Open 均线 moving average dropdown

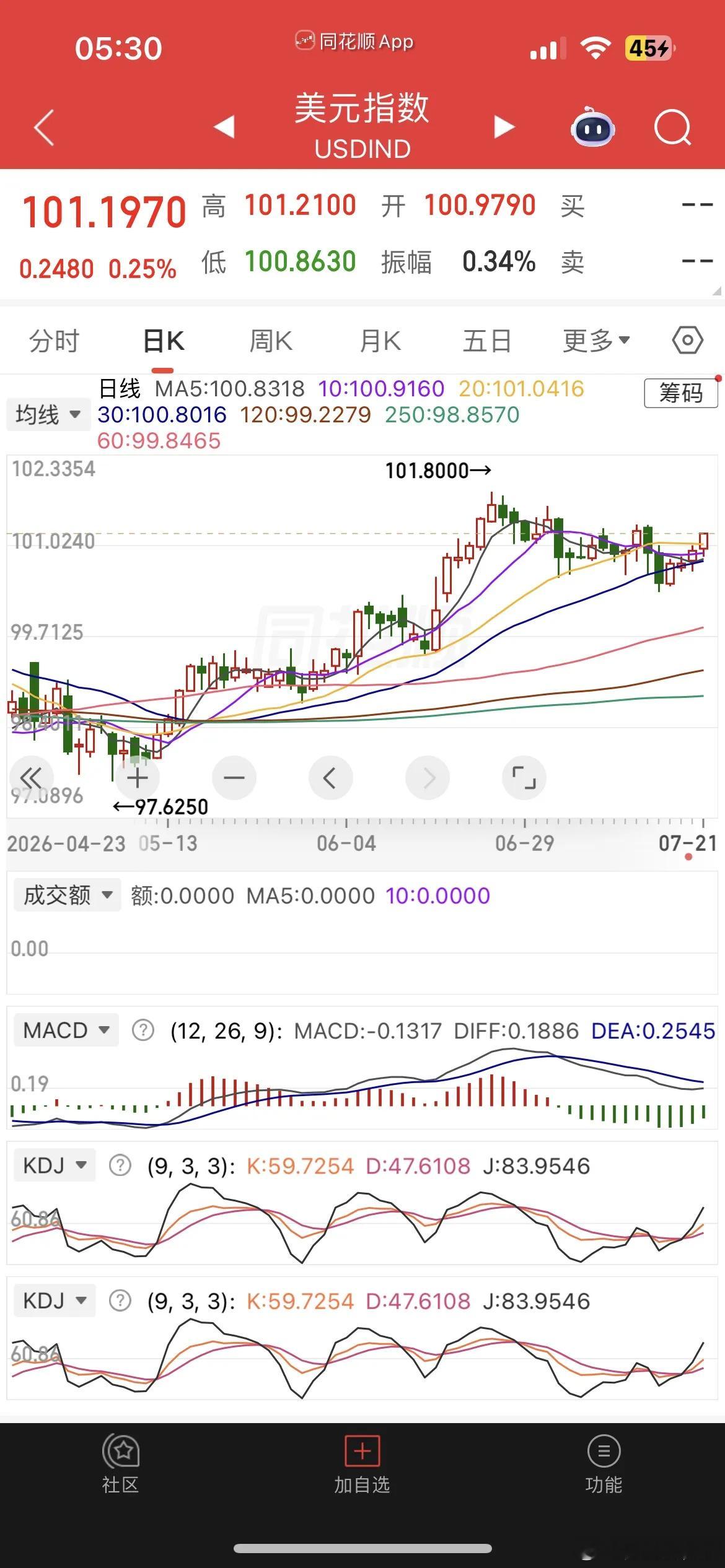coord(48,414)
